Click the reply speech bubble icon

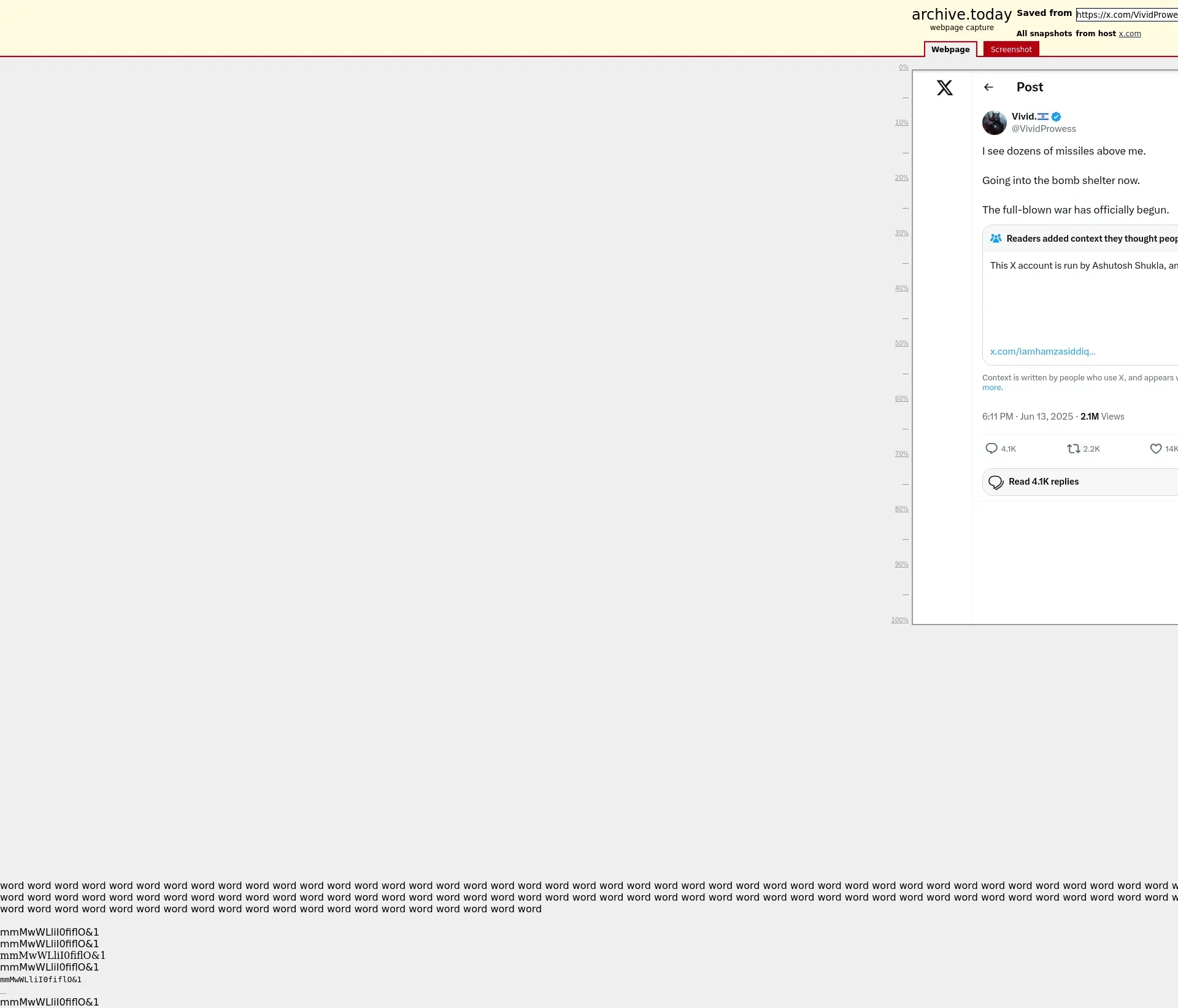coord(991,448)
